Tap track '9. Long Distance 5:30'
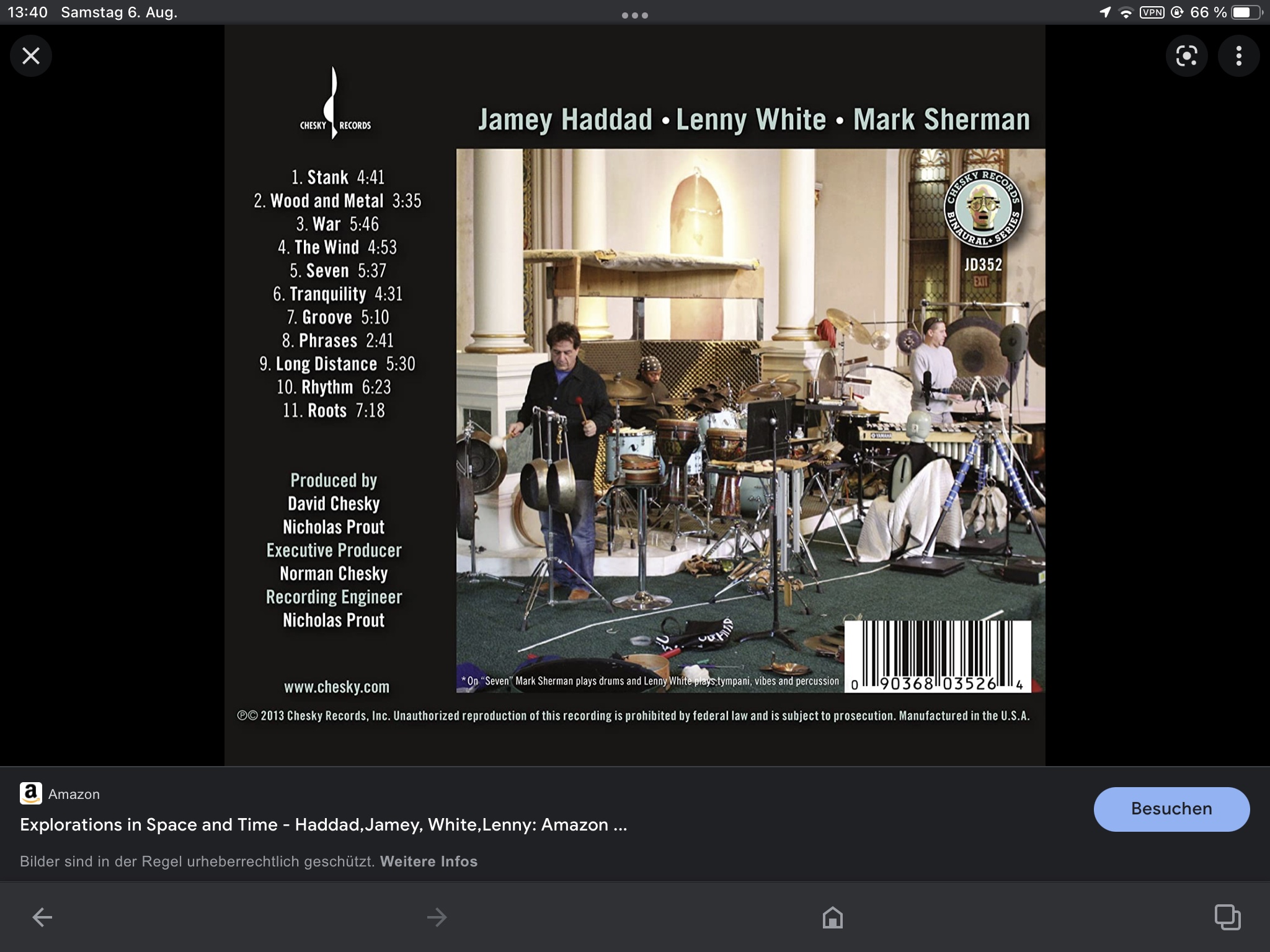Screen dimensions: 1270x952 [337, 364]
